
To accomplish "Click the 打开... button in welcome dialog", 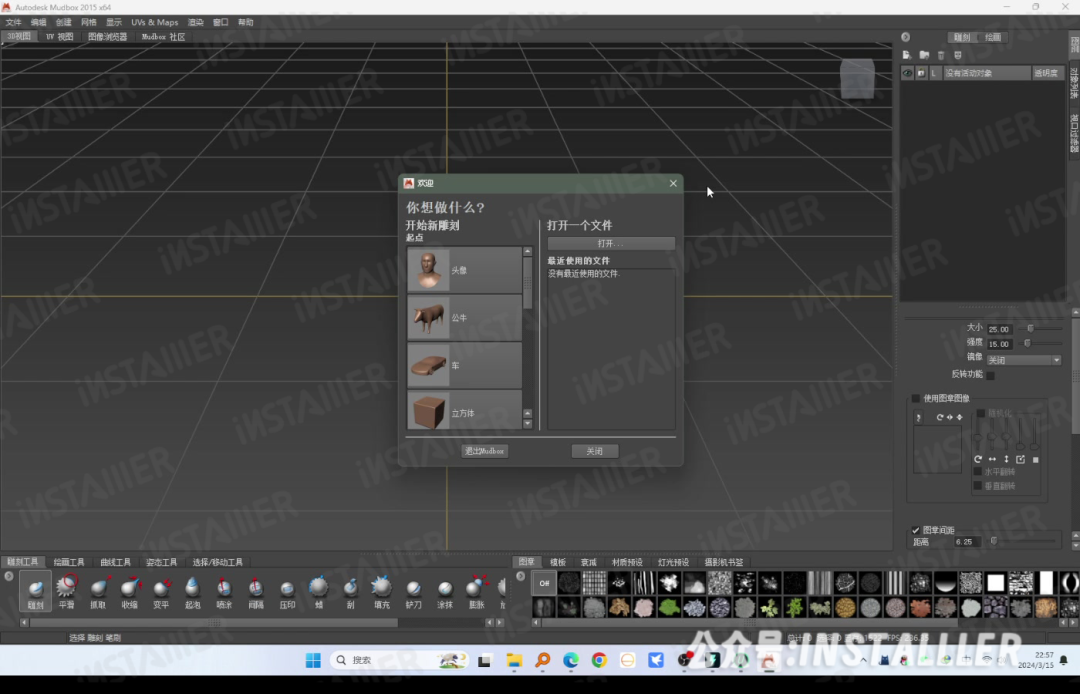I will click(x=611, y=244).
